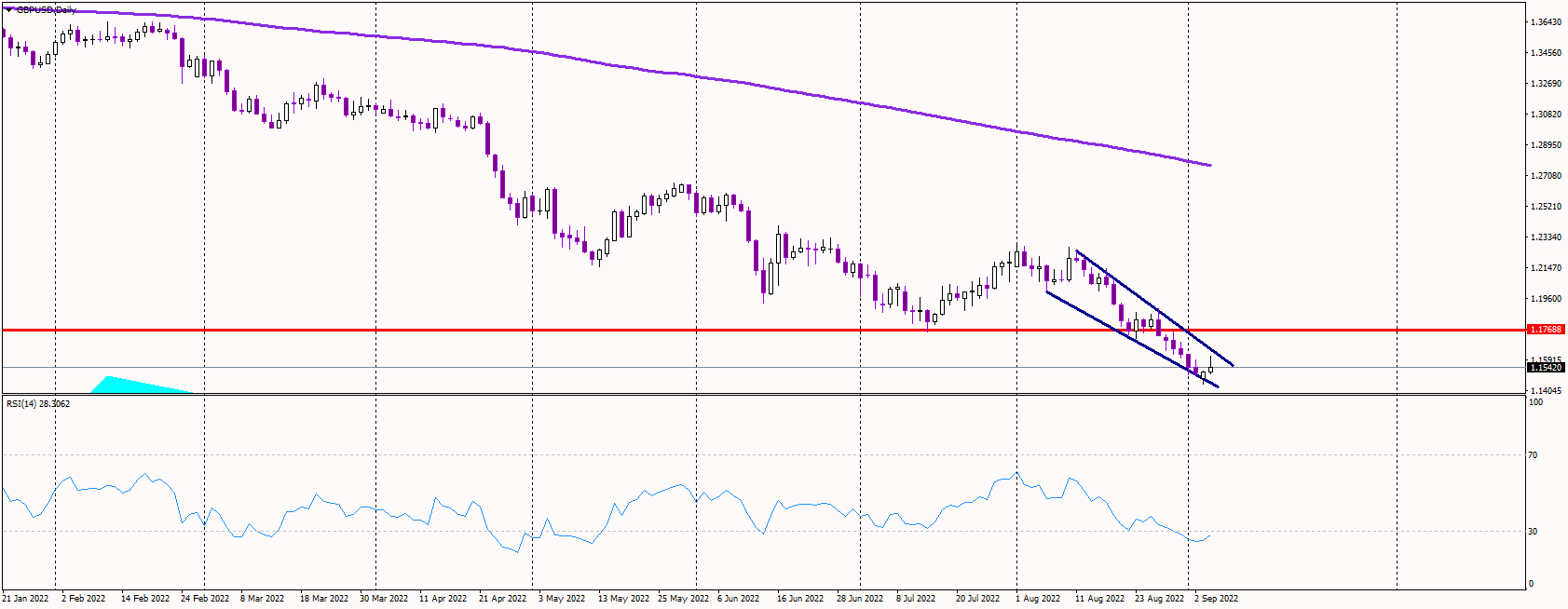Click the GBPUSD,Daily chart title
The height and width of the screenshot is (609, 1568).
pyautogui.click(x=47, y=9)
